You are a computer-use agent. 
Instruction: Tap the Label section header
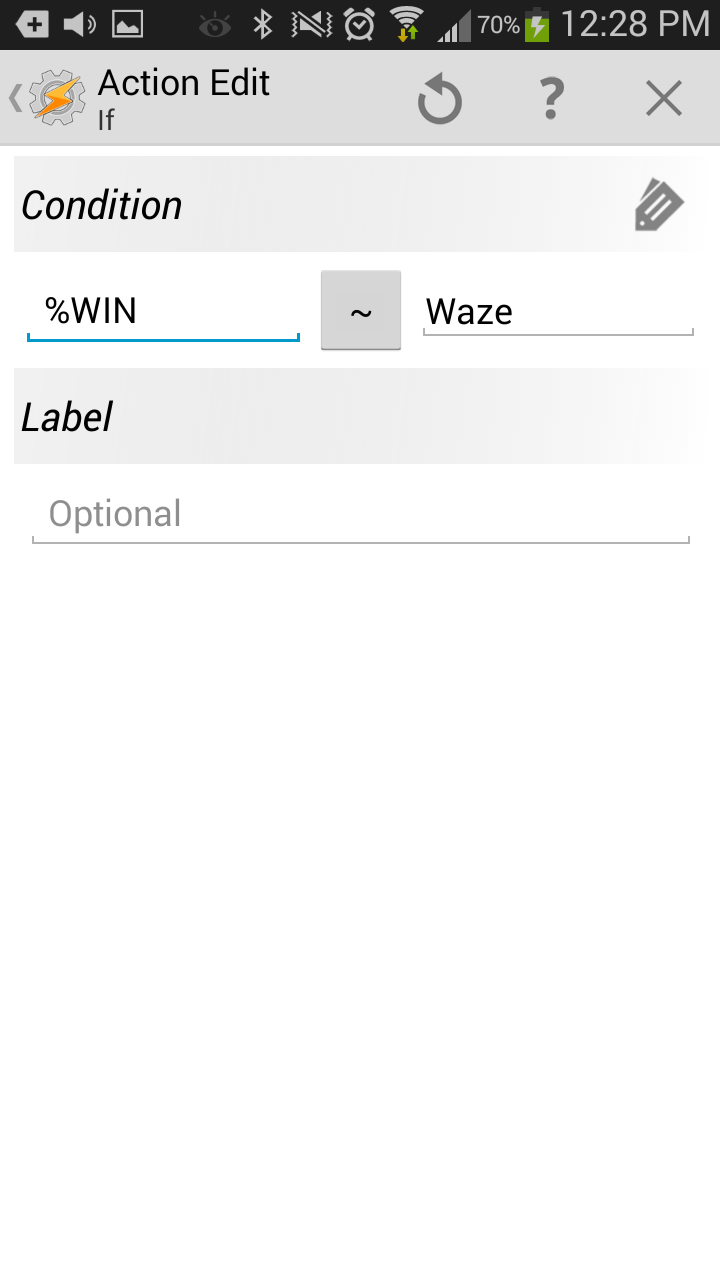pos(360,416)
